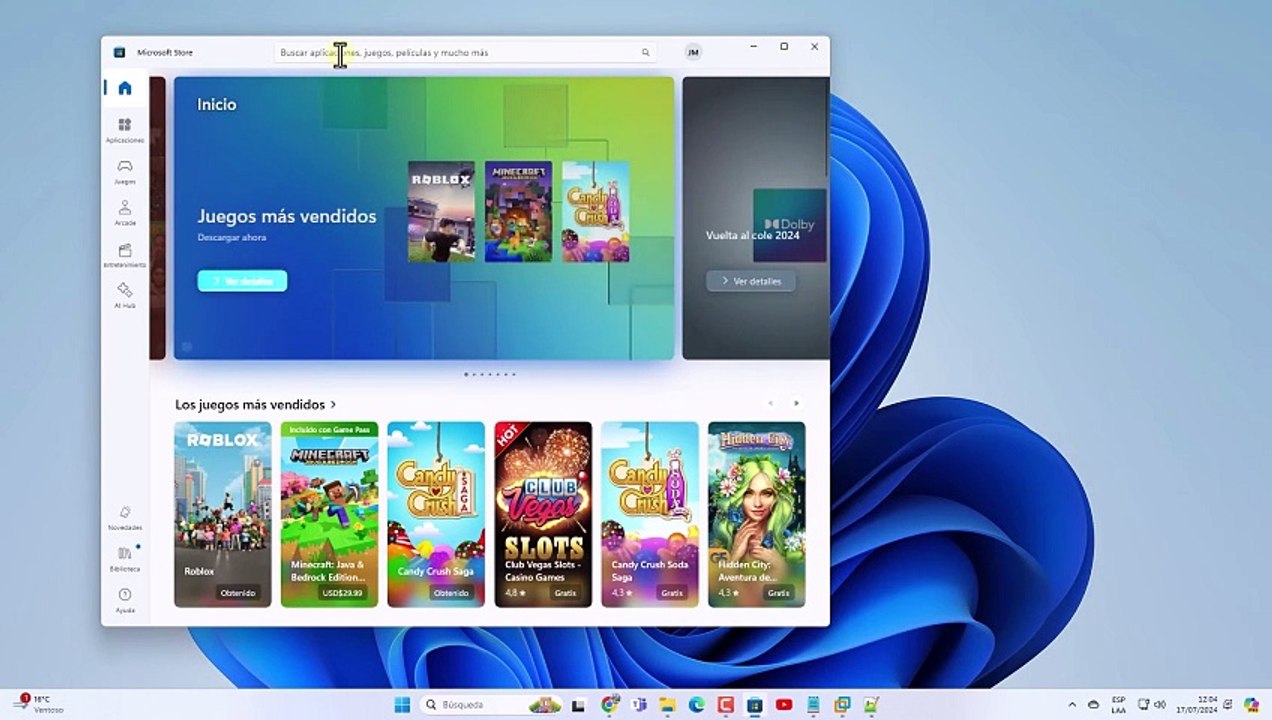
Task: Open Candy Crush thumbnail in the hero banner
Action: click(x=596, y=212)
